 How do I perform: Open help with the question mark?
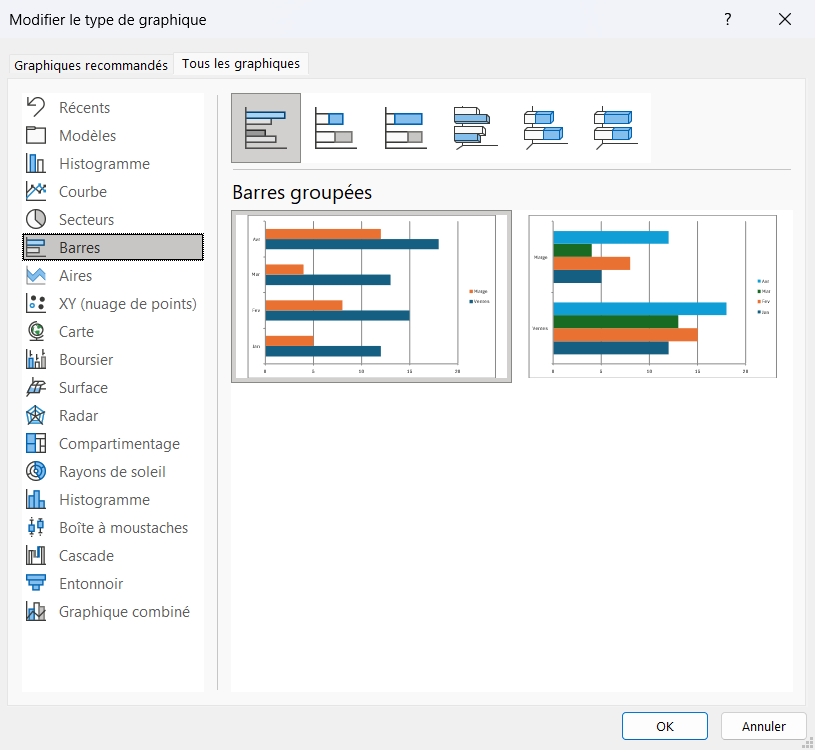(728, 19)
